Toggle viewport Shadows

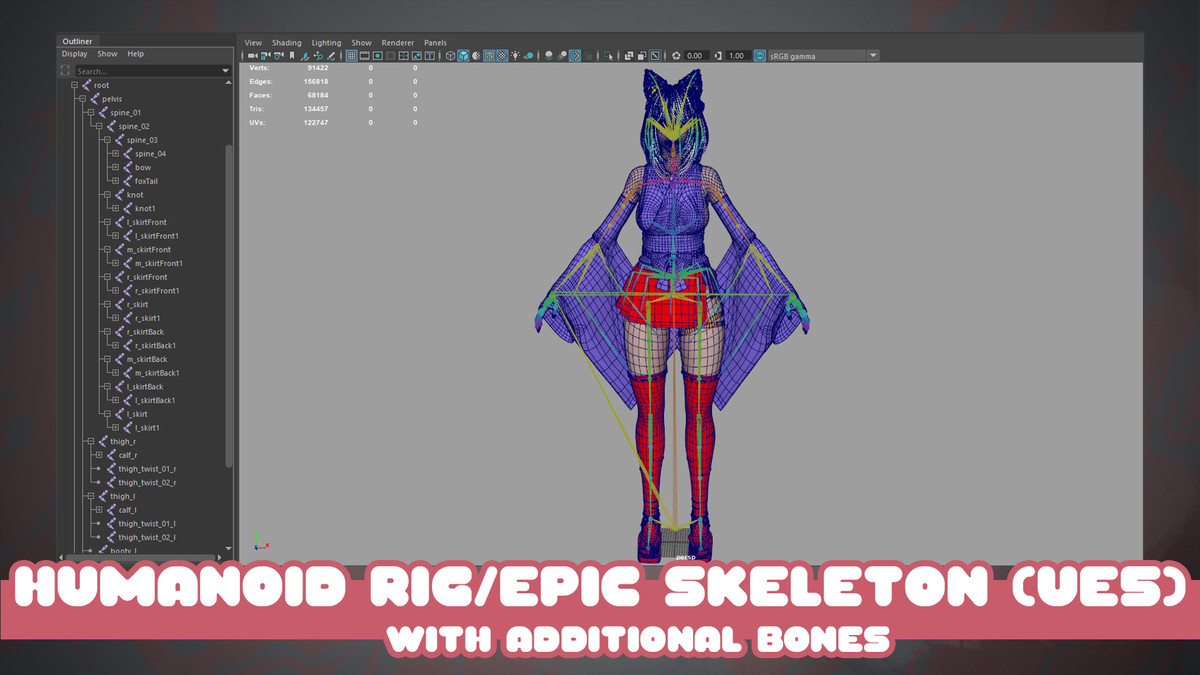click(x=529, y=56)
